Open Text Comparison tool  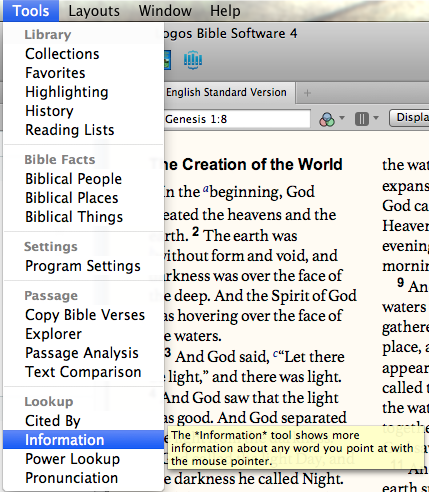tap(83, 372)
